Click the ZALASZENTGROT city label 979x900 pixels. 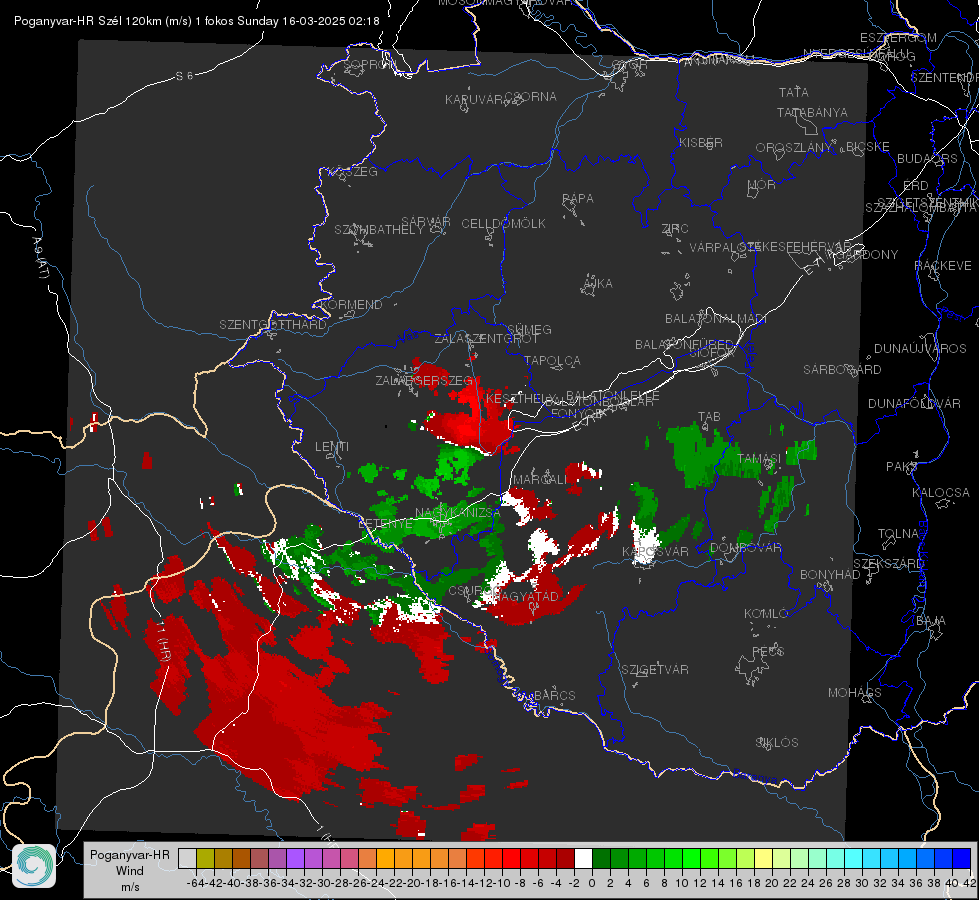pos(486,339)
